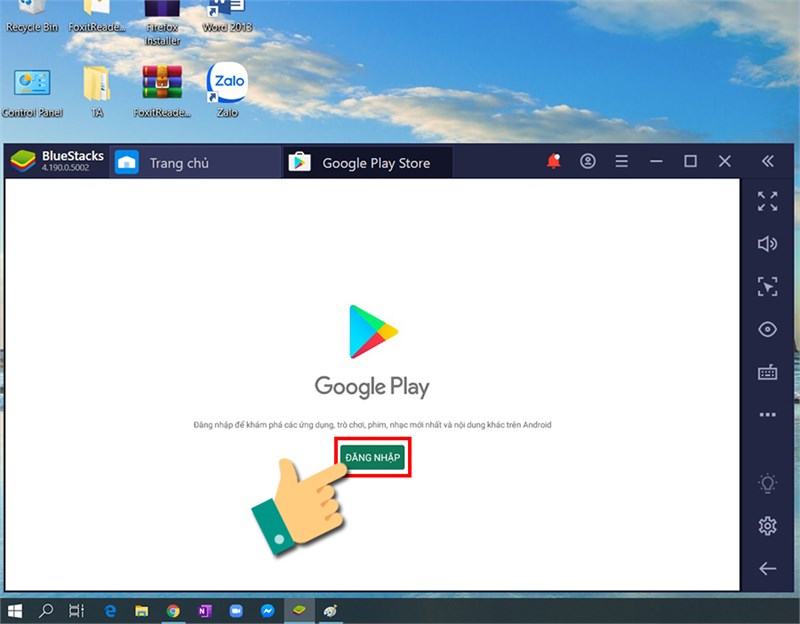Open the BlueStacks account profile icon
Image resolution: width=800 pixels, height=624 pixels.
click(x=588, y=161)
